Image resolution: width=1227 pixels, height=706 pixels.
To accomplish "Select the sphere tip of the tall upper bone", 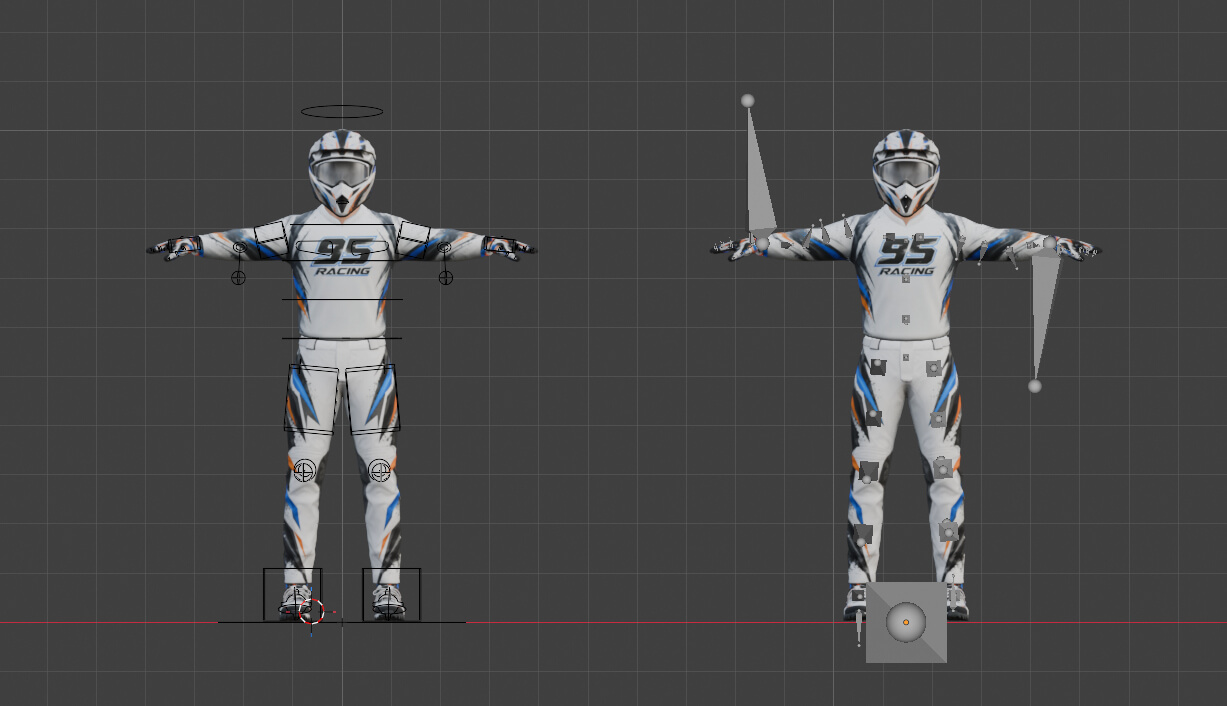I will [x=747, y=101].
